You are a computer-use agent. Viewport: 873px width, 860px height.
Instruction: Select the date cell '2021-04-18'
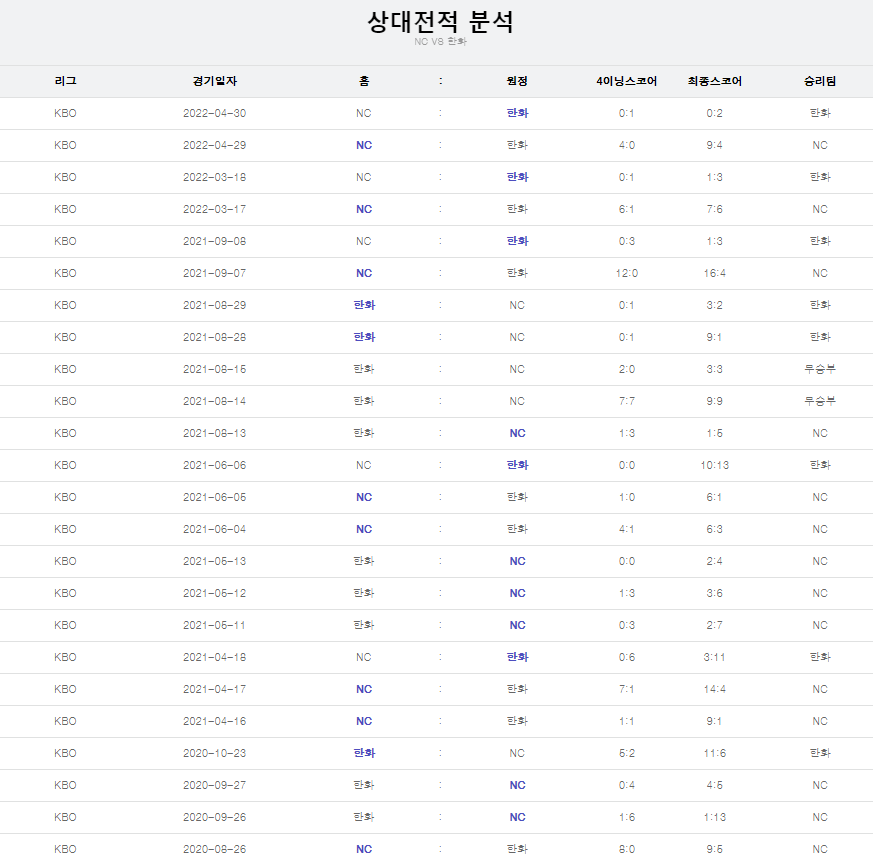coord(214,657)
